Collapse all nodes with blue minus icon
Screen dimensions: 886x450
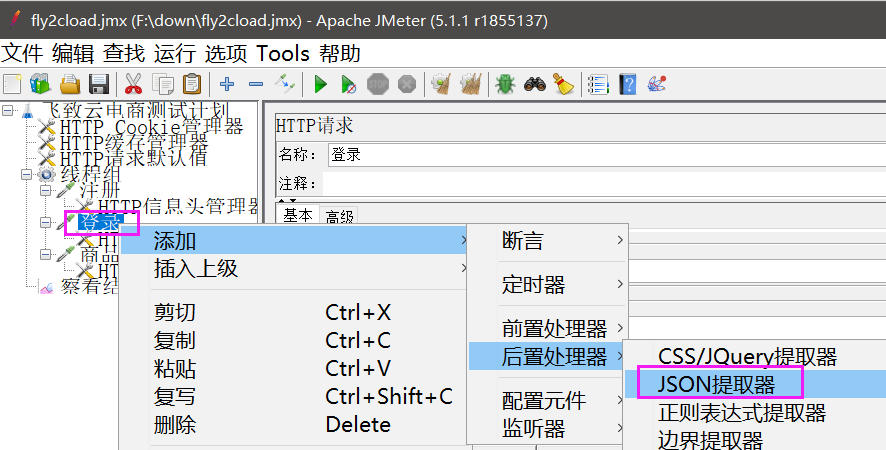pyautogui.click(x=256, y=84)
